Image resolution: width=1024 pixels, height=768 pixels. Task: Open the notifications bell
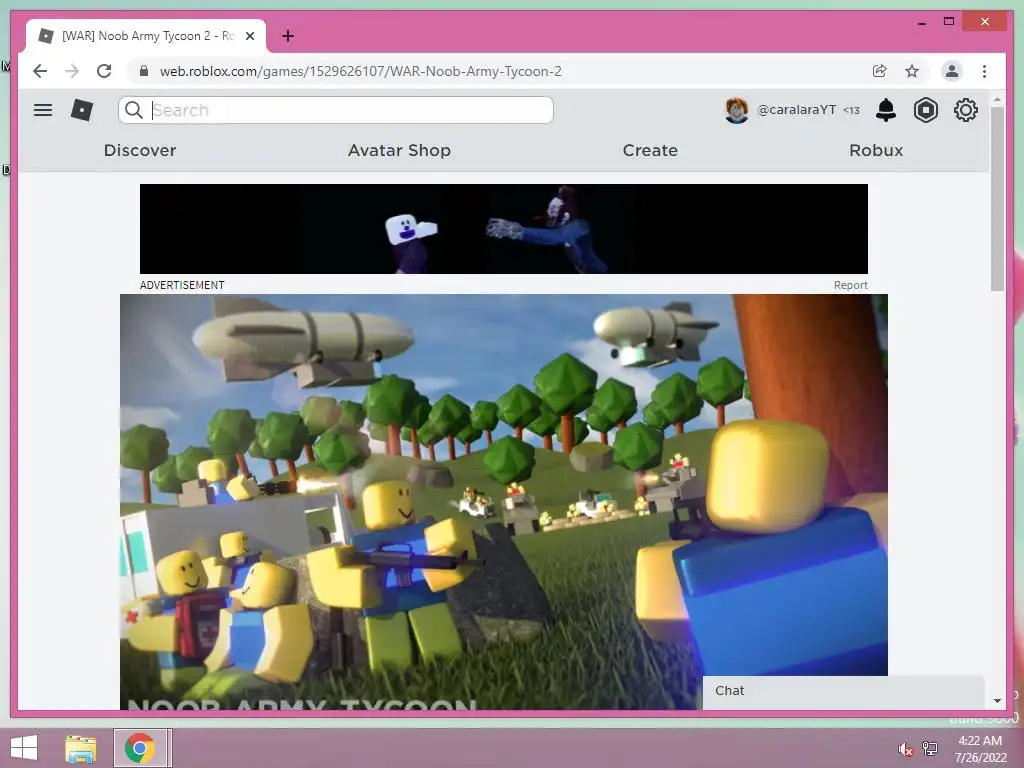[x=886, y=110]
